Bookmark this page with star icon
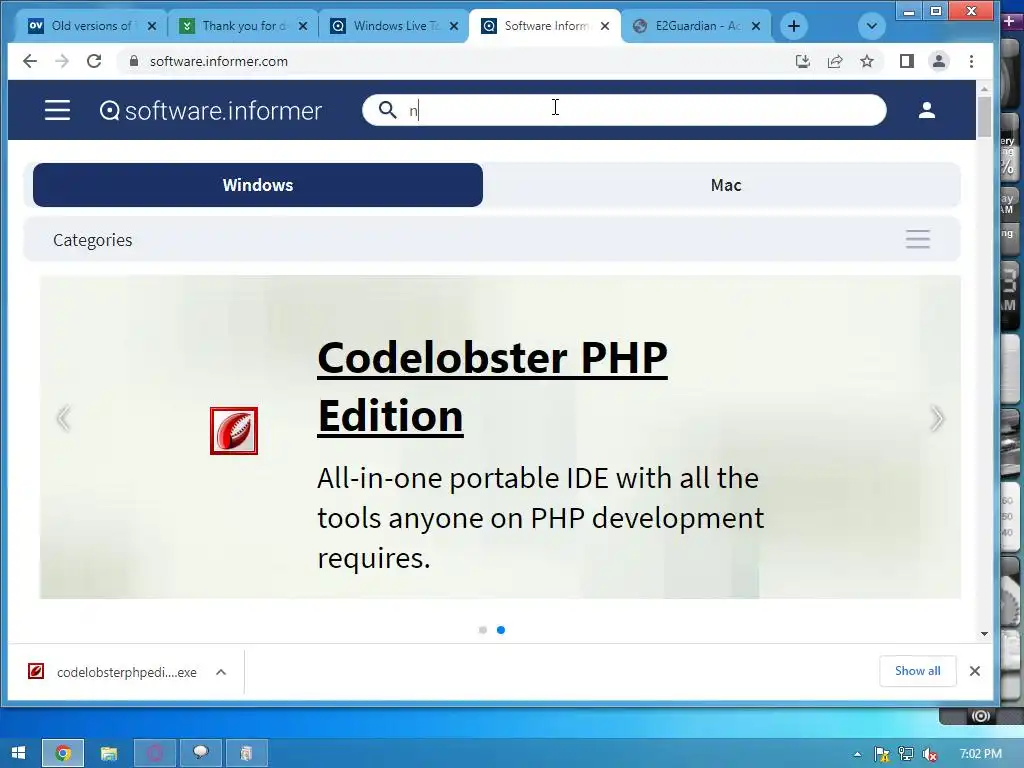The height and width of the screenshot is (768, 1024). pos(867,61)
